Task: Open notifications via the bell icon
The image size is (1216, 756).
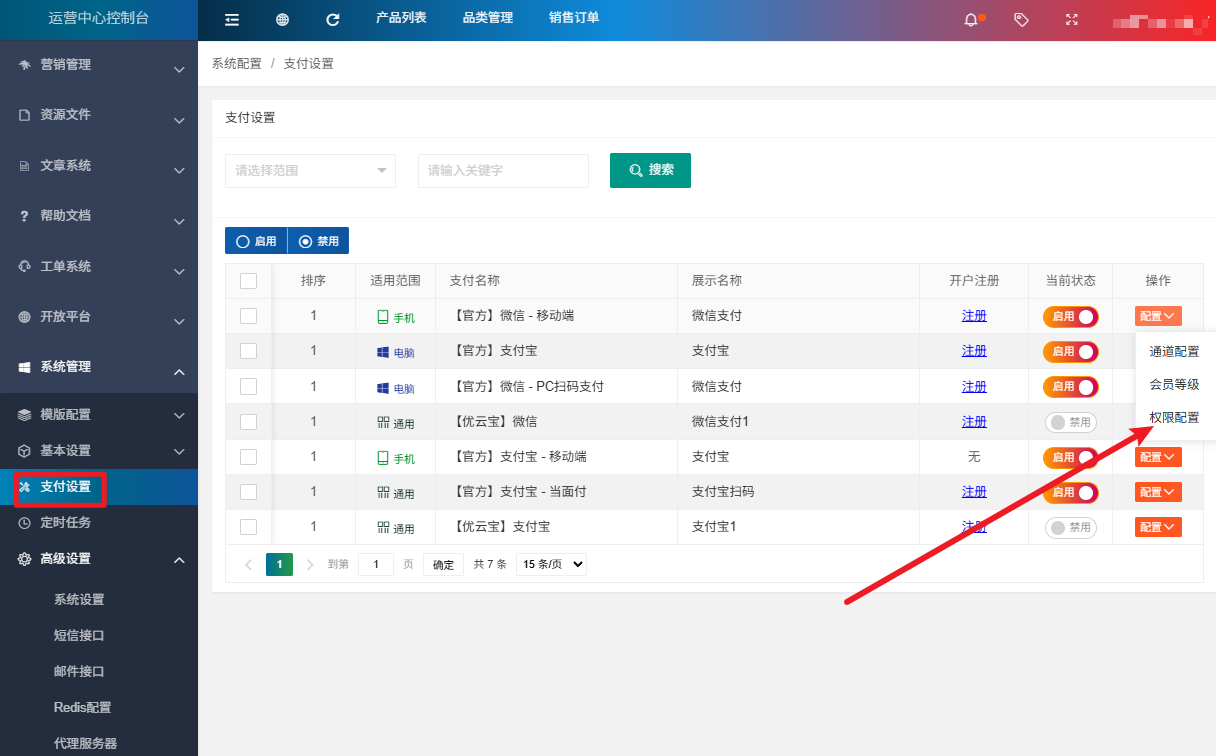Action: [x=971, y=19]
